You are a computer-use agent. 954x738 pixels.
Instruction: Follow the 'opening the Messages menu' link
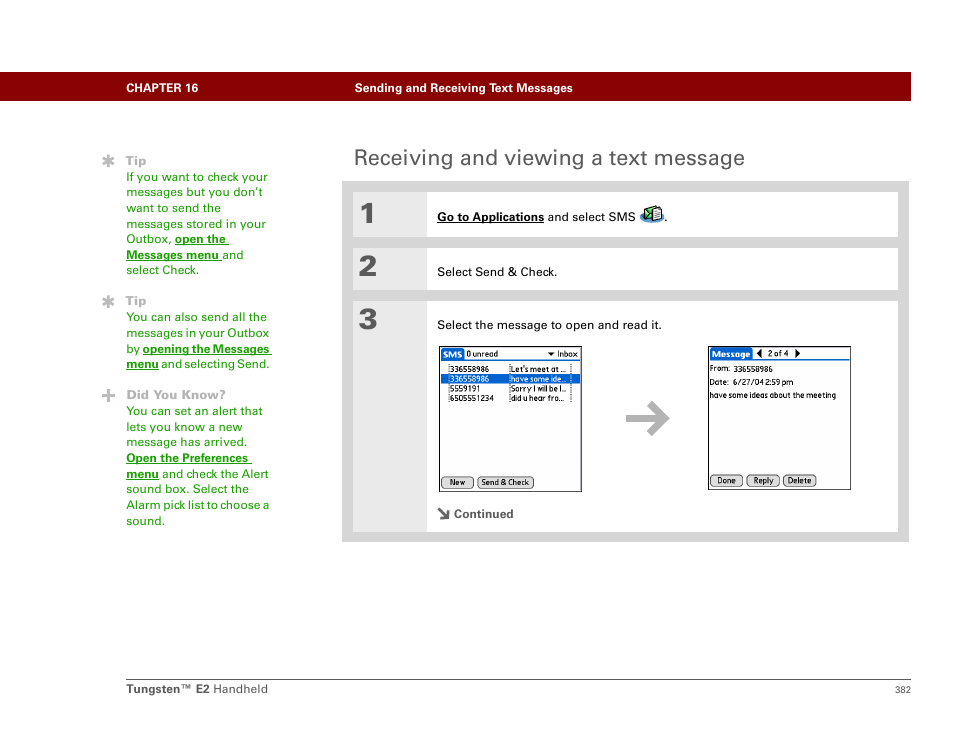coord(198,357)
